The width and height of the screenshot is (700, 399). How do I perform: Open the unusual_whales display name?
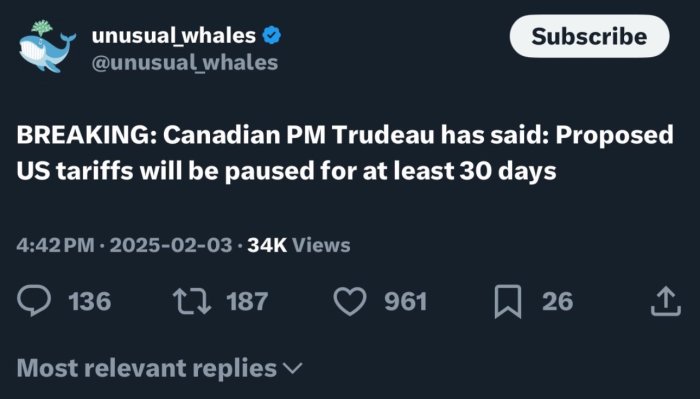coord(174,36)
